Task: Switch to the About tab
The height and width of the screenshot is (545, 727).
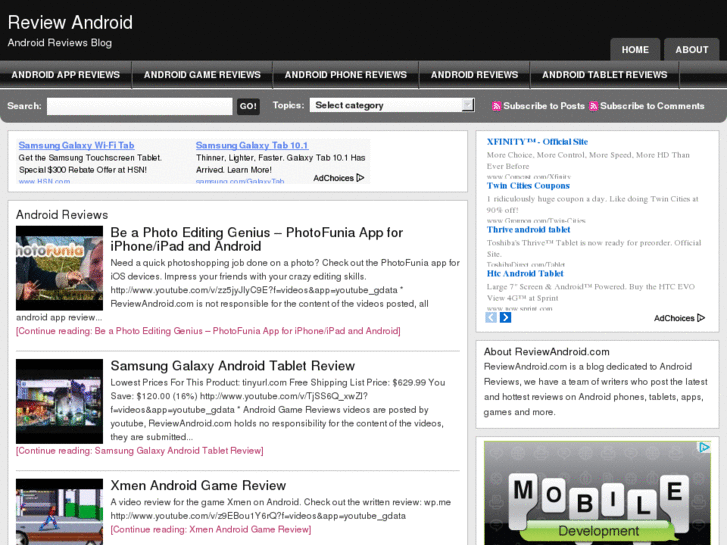Action: coord(691,50)
